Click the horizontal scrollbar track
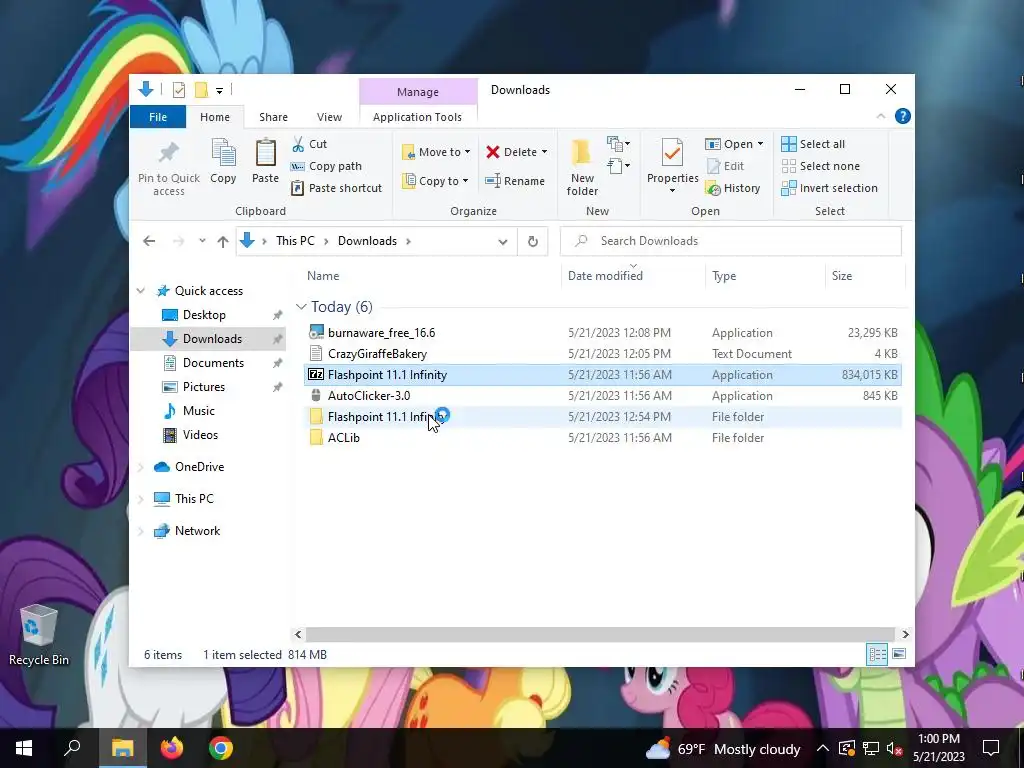The image size is (1024, 768). click(x=600, y=634)
